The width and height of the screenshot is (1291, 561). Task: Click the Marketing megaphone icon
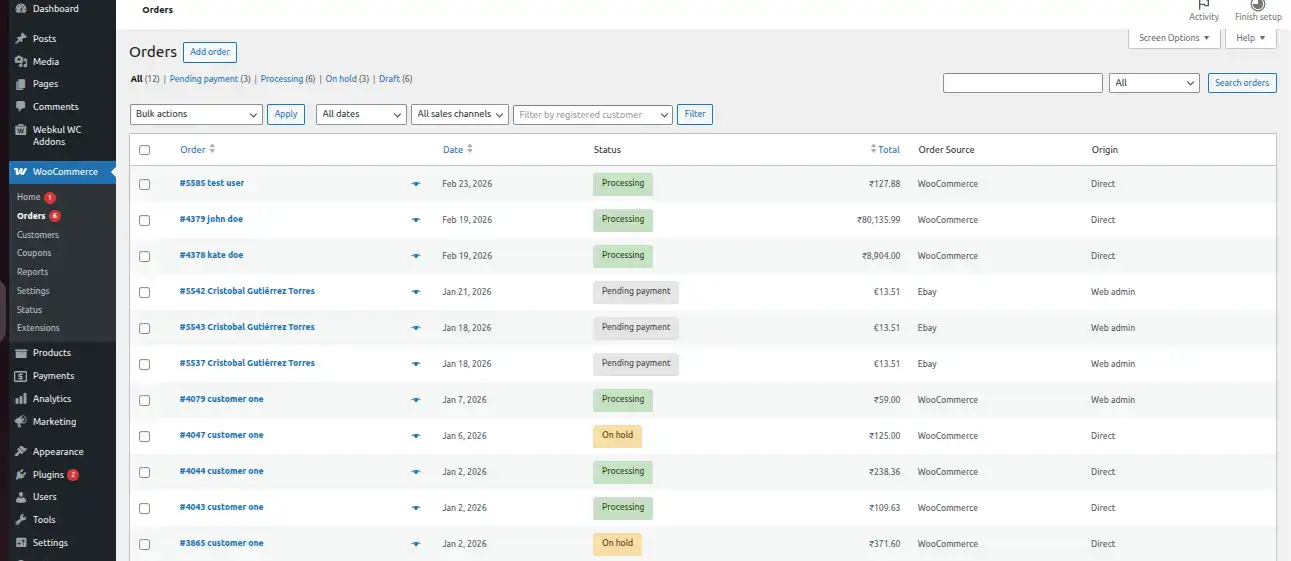coord(21,422)
